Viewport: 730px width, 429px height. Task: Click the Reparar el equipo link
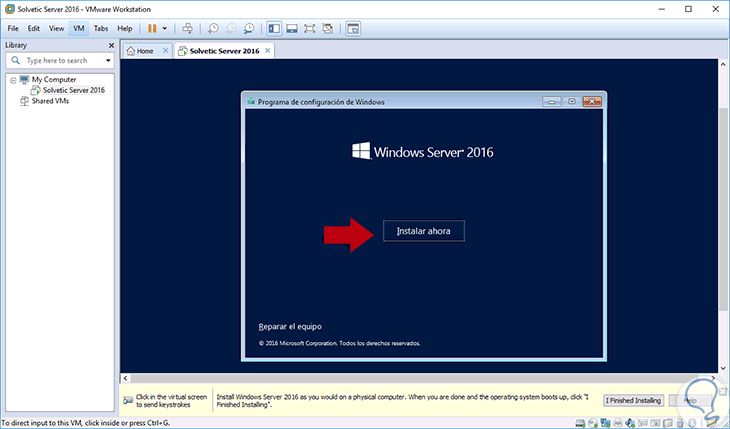coord(290,327)
